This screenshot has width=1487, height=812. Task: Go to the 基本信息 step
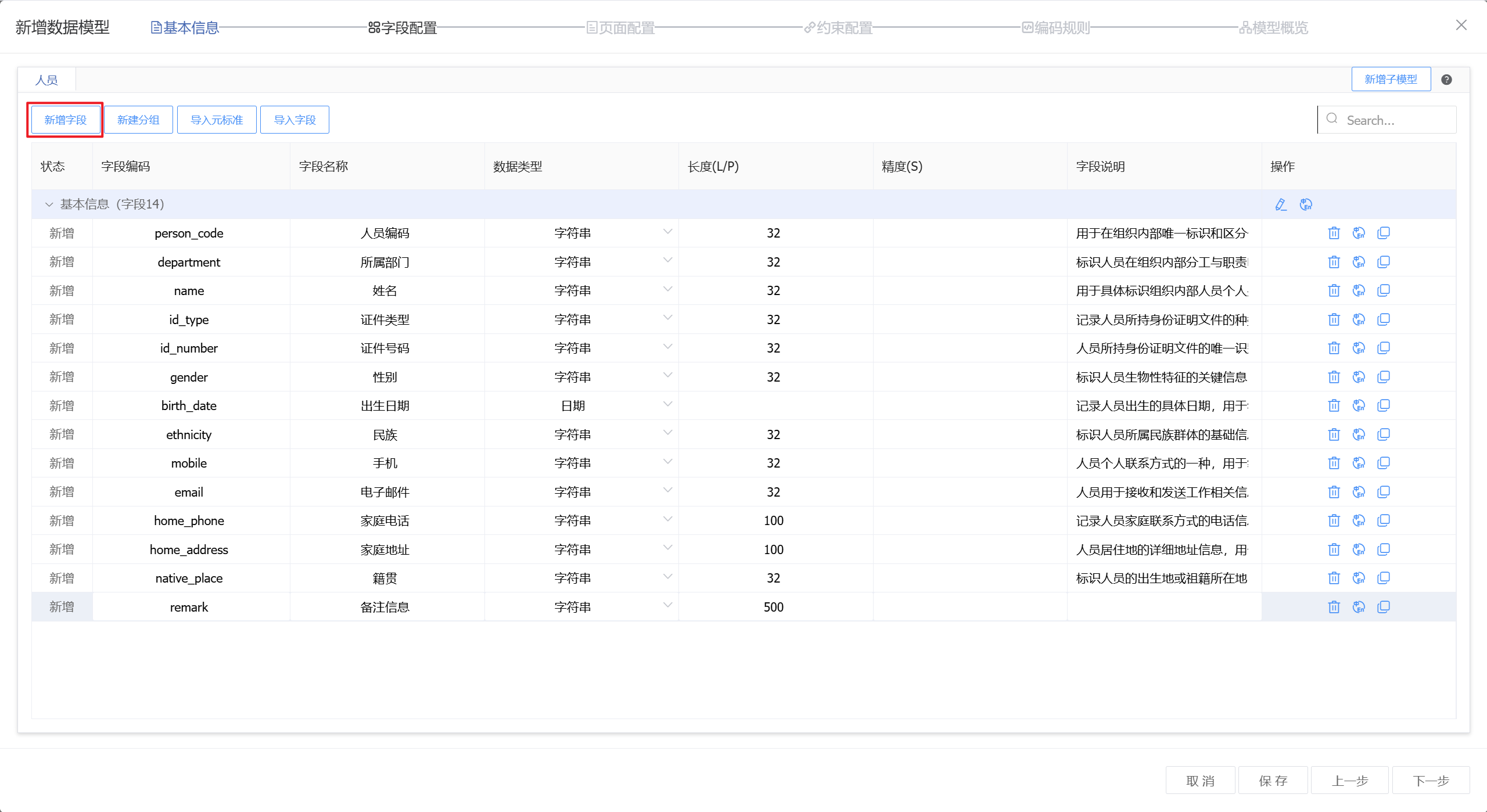click(185, 27)
